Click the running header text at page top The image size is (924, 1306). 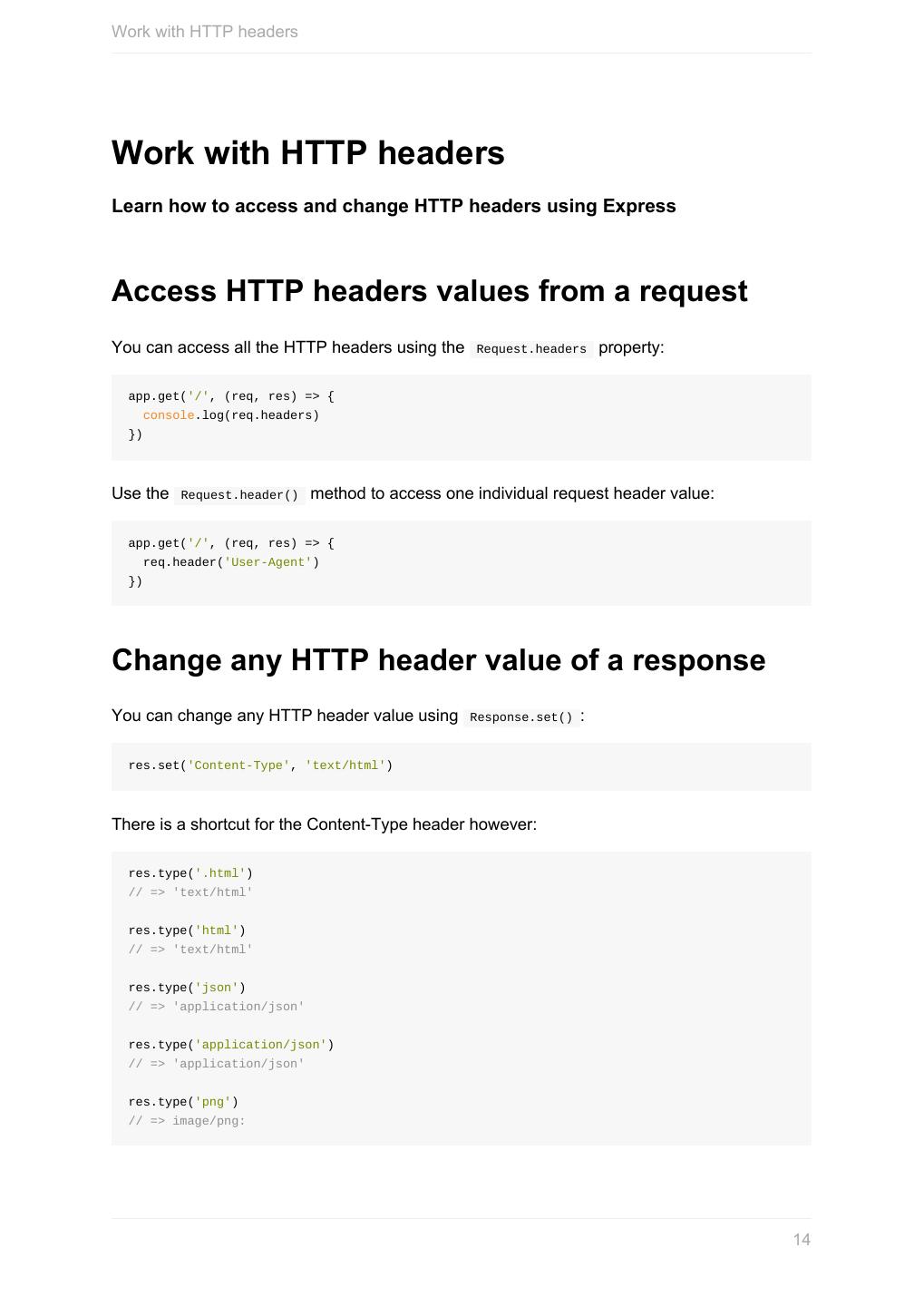point(204,32)
